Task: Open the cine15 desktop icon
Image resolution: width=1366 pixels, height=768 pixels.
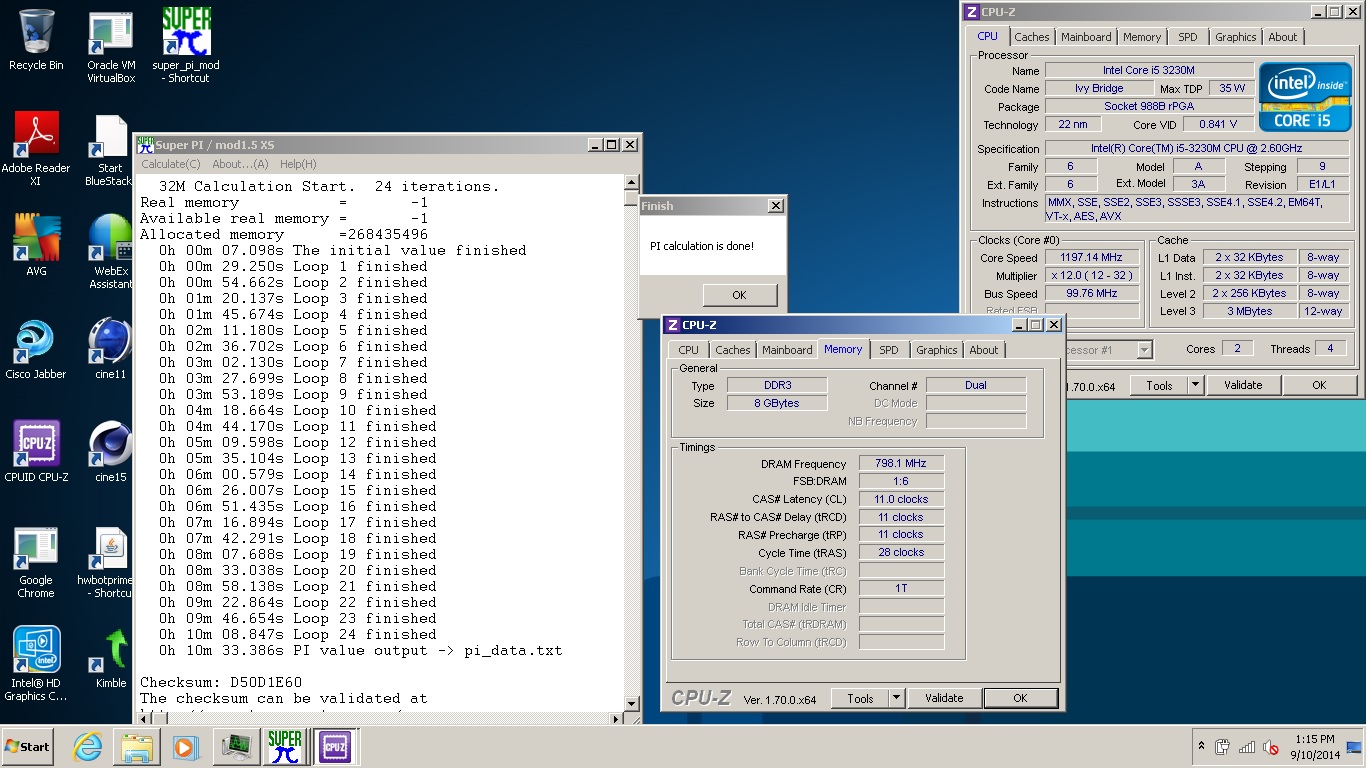Action: 111,451
